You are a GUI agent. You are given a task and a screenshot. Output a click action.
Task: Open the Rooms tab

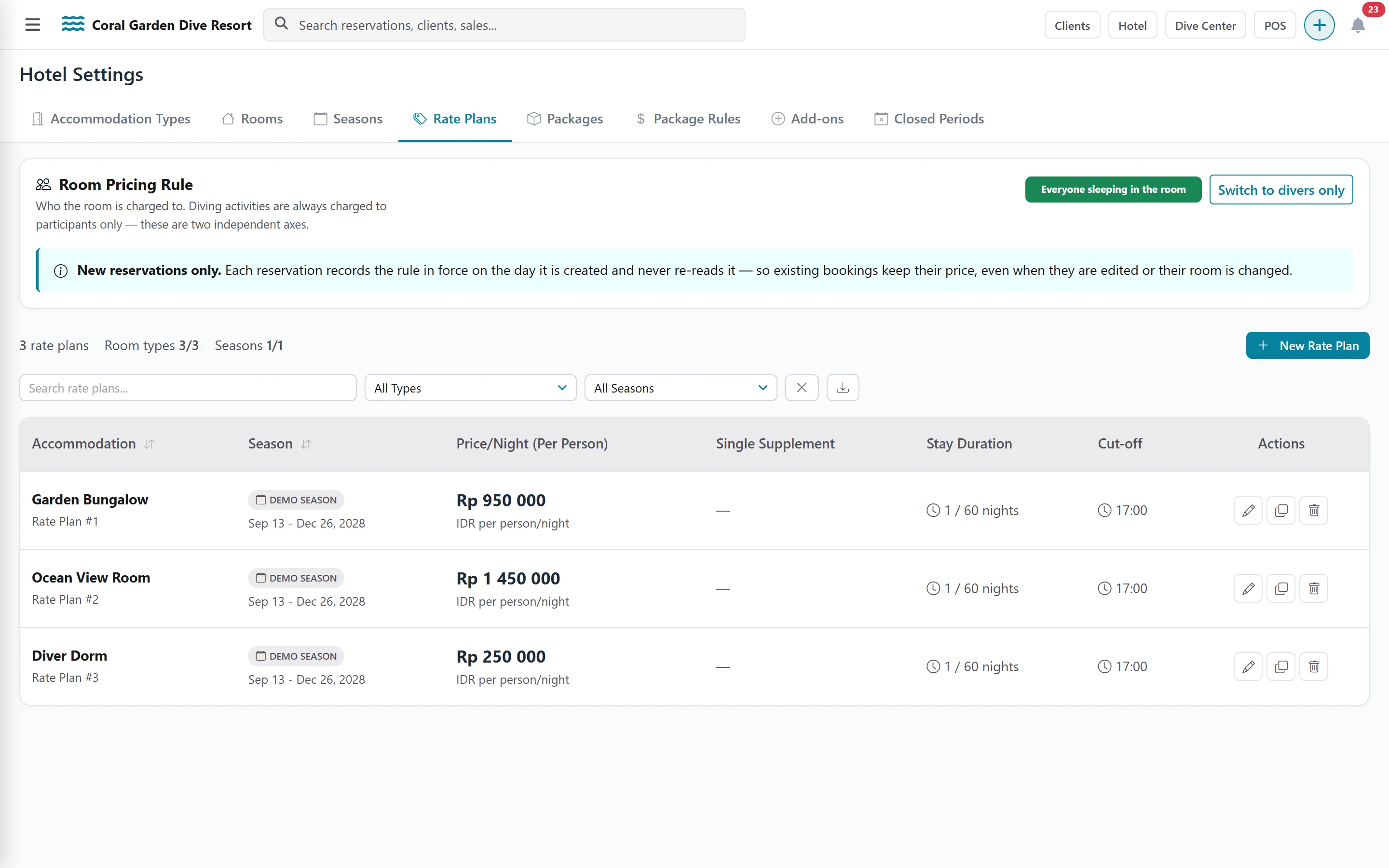(252, 119)
